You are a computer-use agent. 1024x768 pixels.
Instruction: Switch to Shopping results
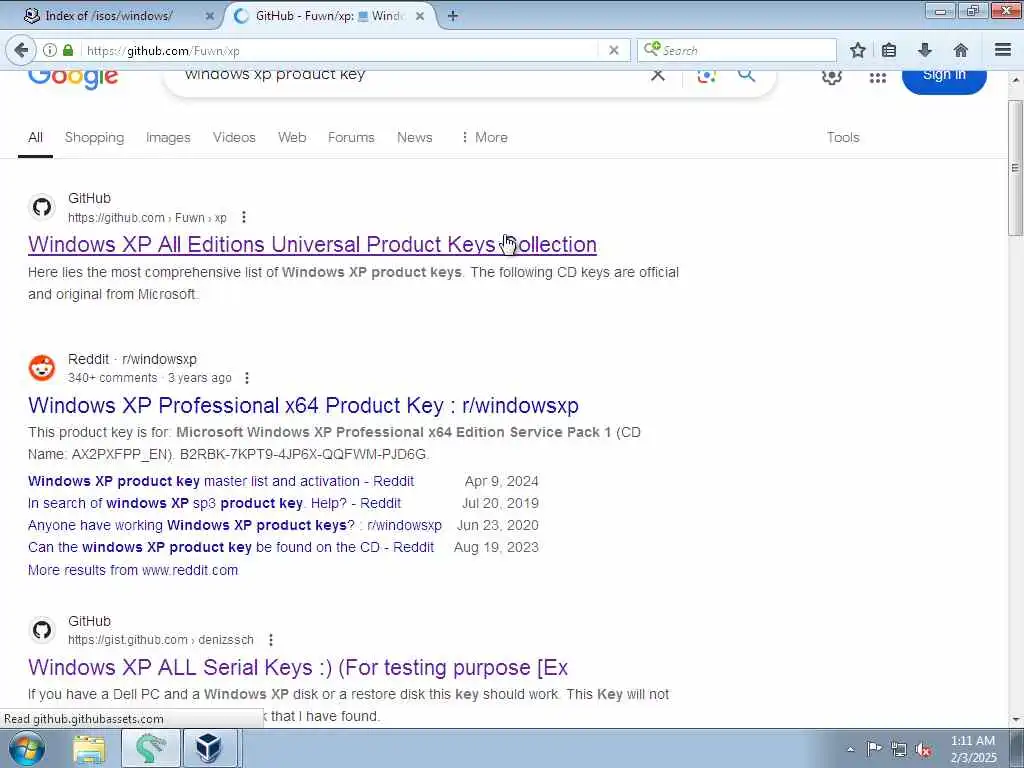coord(94,137)
